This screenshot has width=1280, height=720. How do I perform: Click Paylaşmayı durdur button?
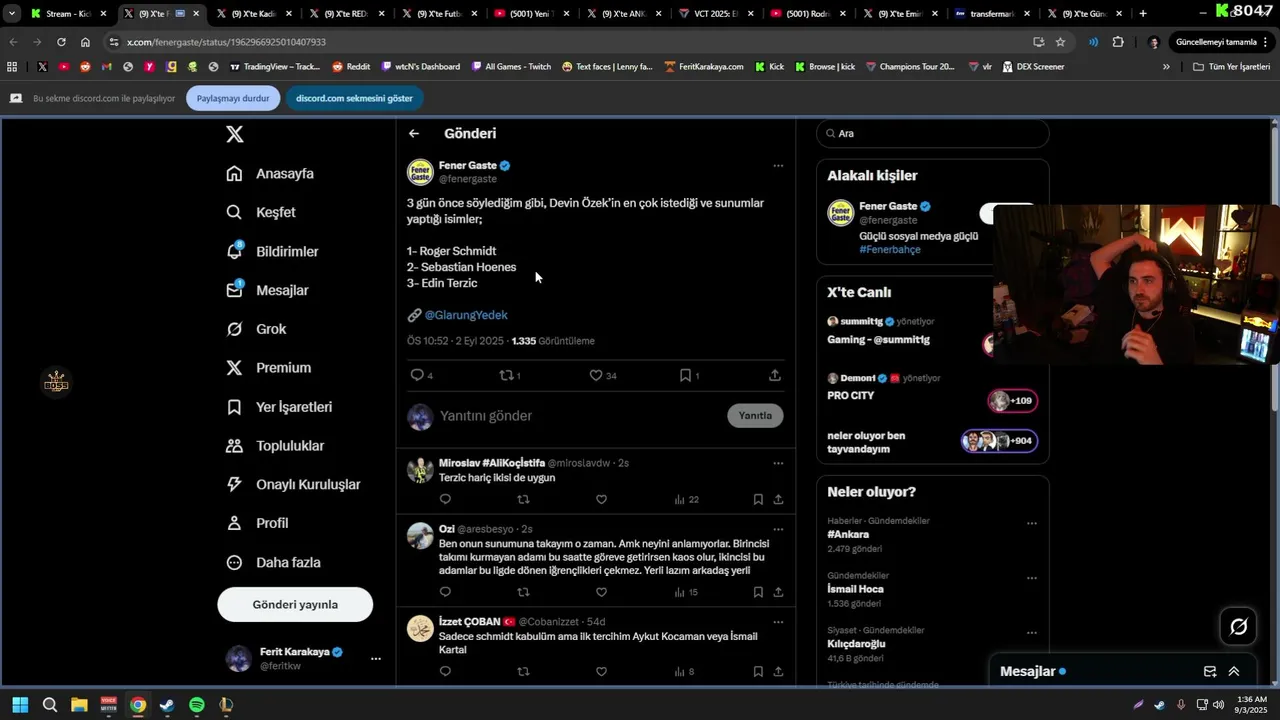click(233, 98)
